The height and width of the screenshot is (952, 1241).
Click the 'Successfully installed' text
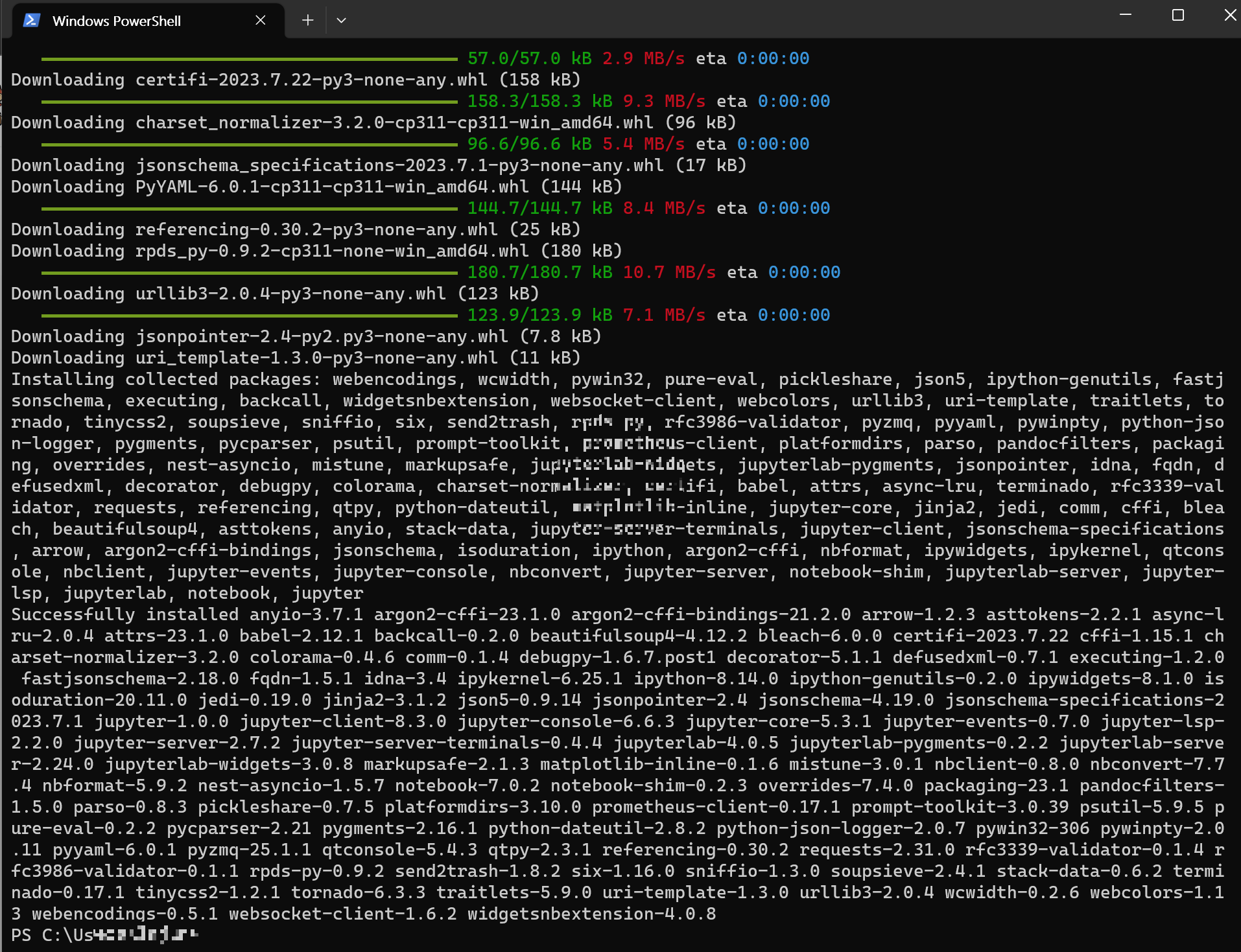click(x=124, y=614)
